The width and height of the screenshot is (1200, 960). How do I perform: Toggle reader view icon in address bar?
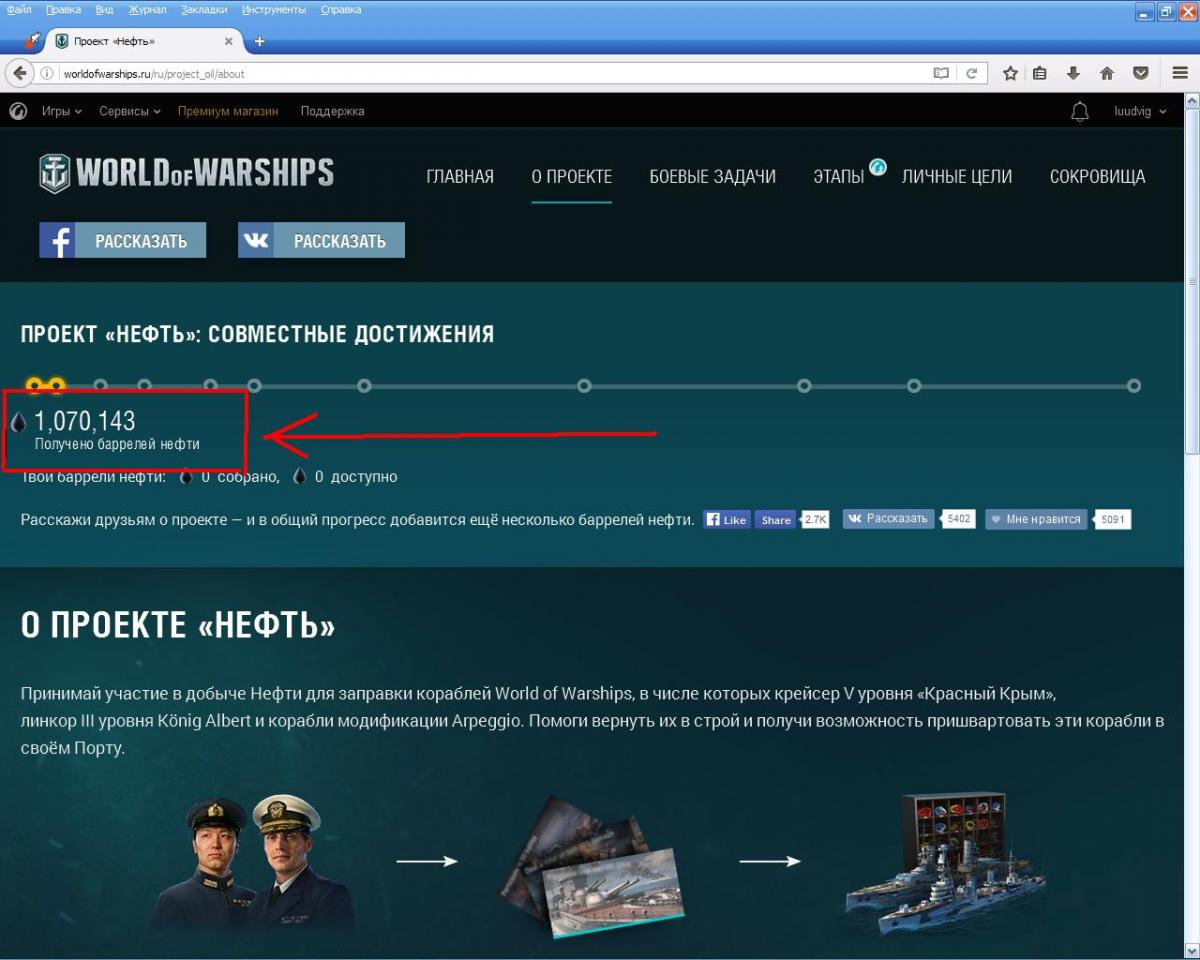tap(941, 73)
